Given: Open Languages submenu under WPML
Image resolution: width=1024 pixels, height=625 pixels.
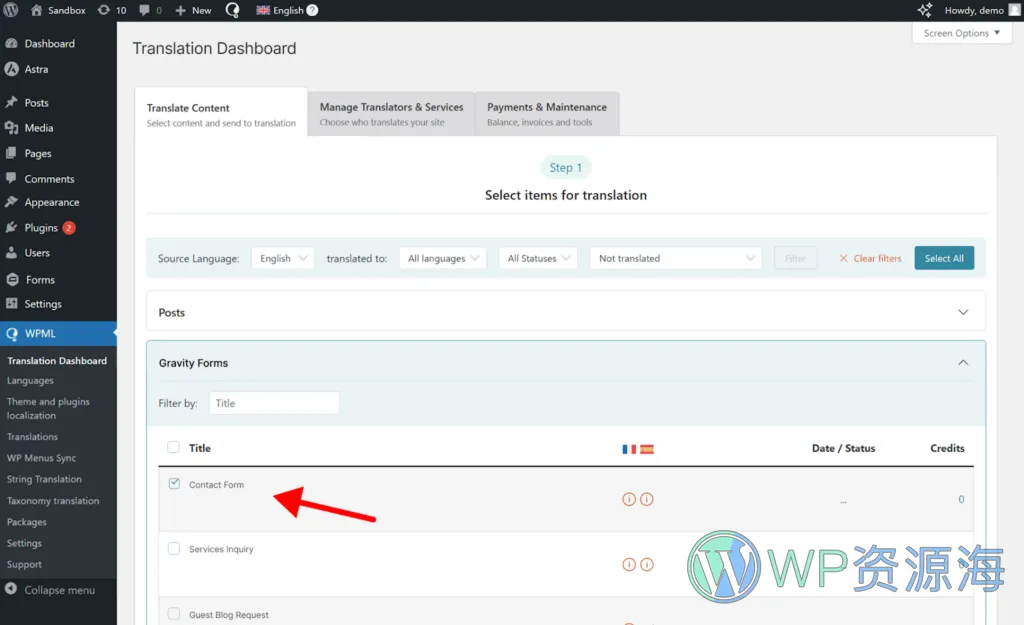Looking at the screenshot, I should pos(30,381).
